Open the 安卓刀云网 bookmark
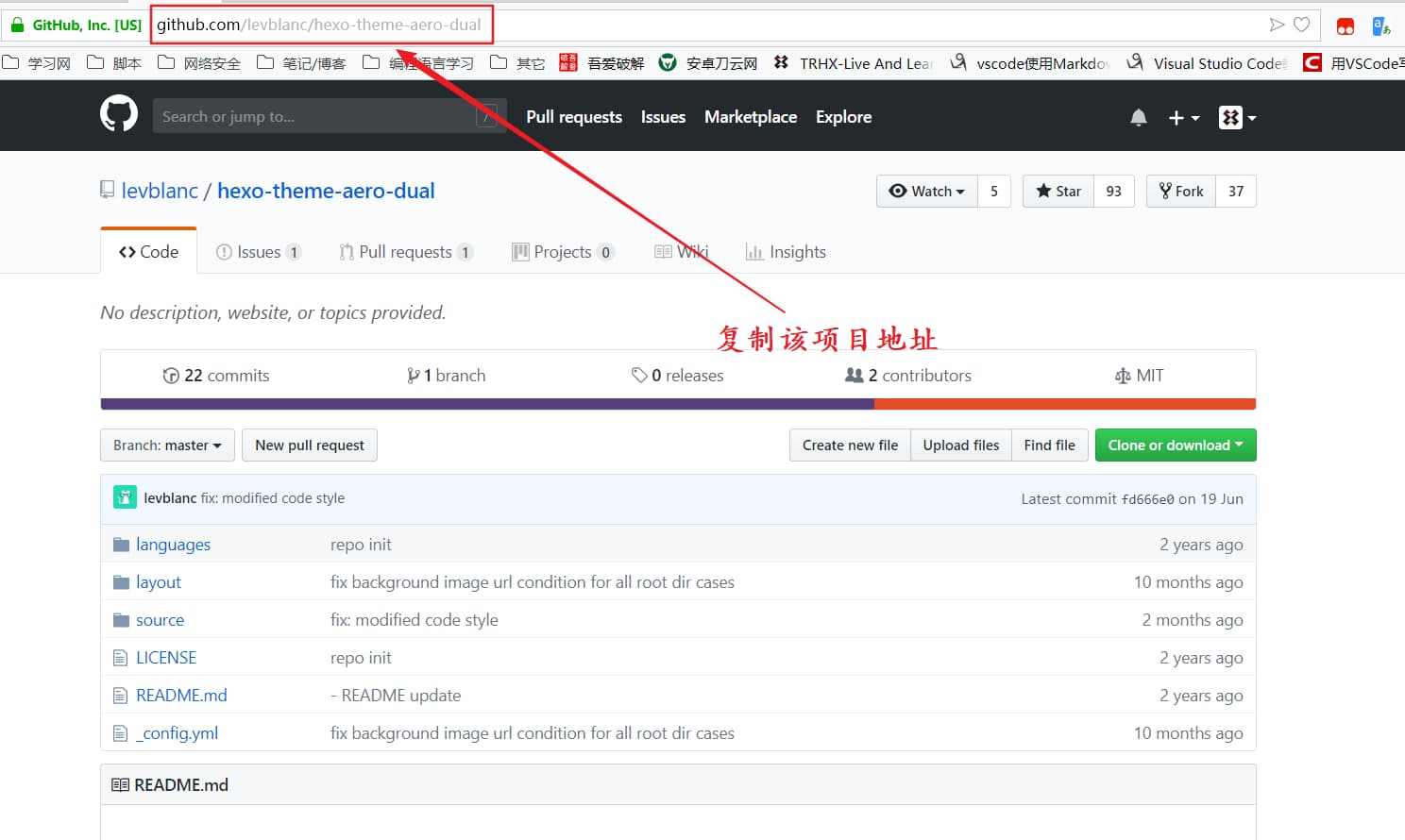1405x840 pixels. pyautogui.click(x=708, y=63)
